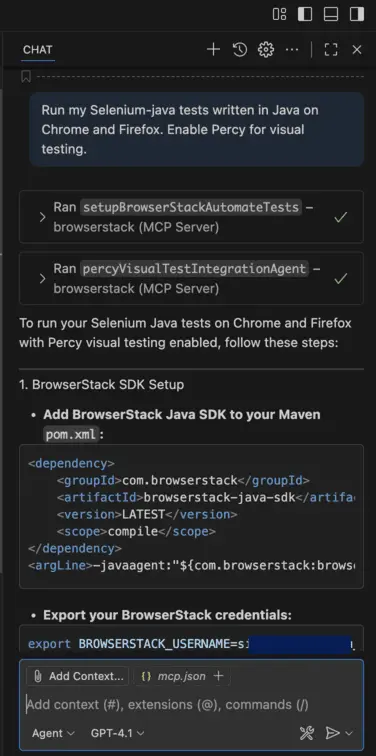
Task: Toggle the Primary Side Bar
Action: point(305,14)
